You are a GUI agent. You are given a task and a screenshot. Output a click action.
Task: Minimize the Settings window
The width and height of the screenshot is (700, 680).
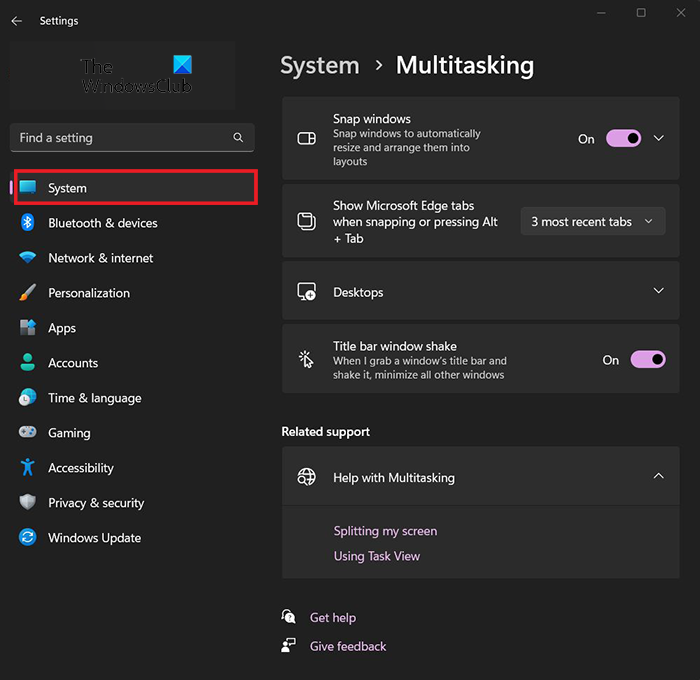coord(601,13)
